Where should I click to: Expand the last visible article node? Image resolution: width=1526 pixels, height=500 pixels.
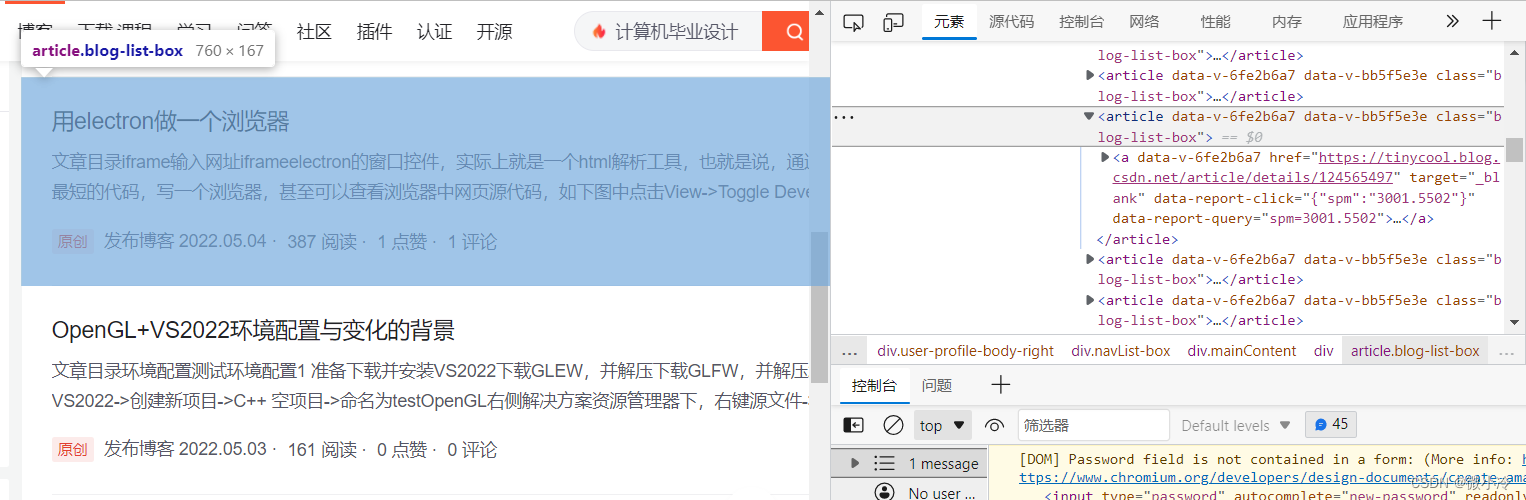tap(1090, 300)
